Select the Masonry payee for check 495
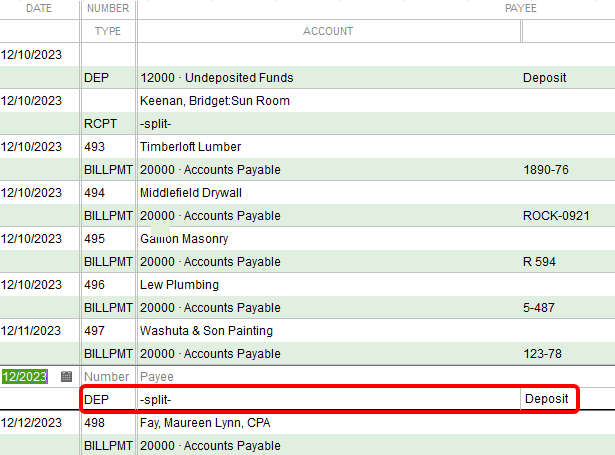This screenshot has height=455, width=615. (184, 239)
